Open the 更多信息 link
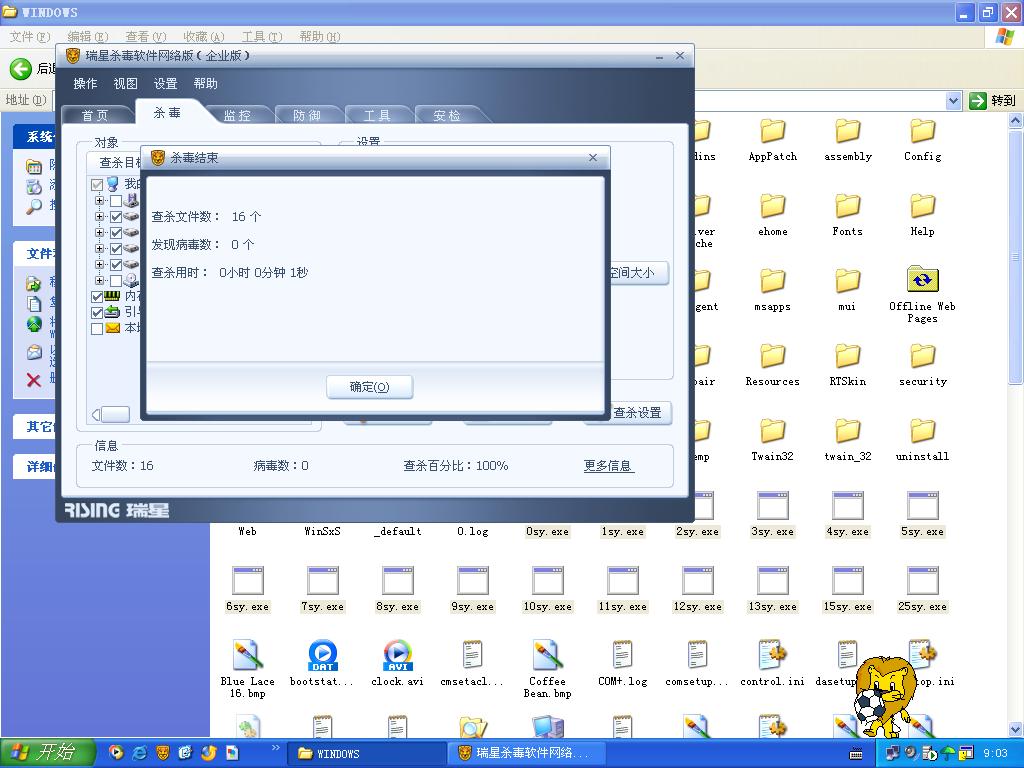 click(607, 466)
